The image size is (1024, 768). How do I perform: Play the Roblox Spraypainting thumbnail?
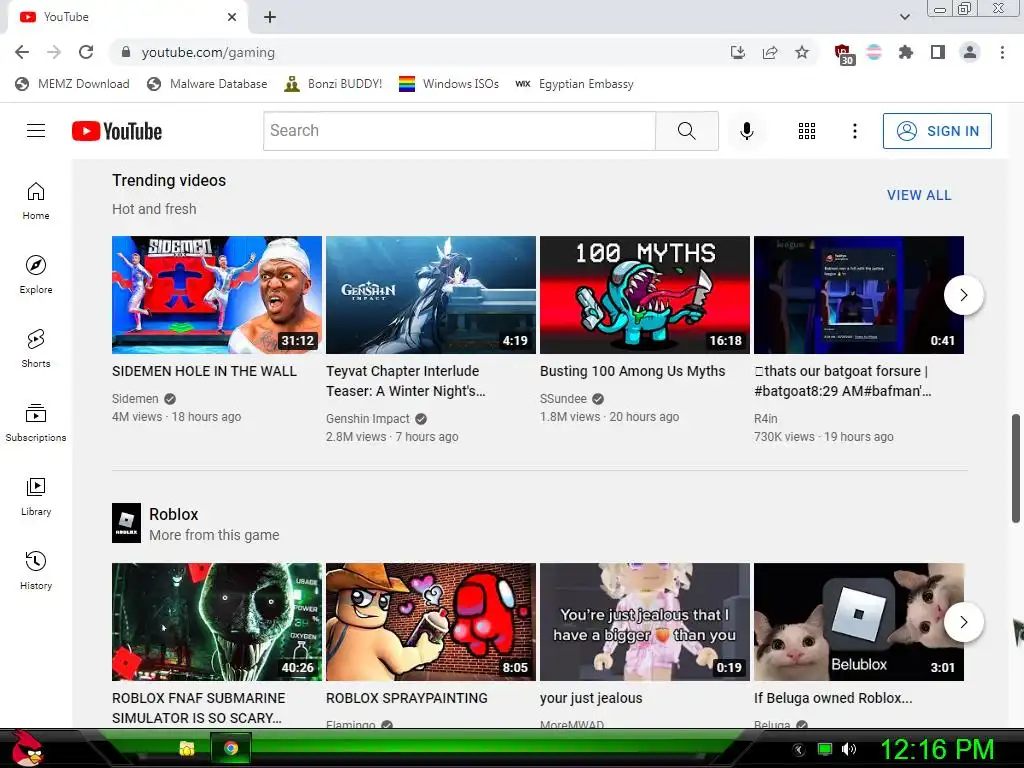point(430,622)
